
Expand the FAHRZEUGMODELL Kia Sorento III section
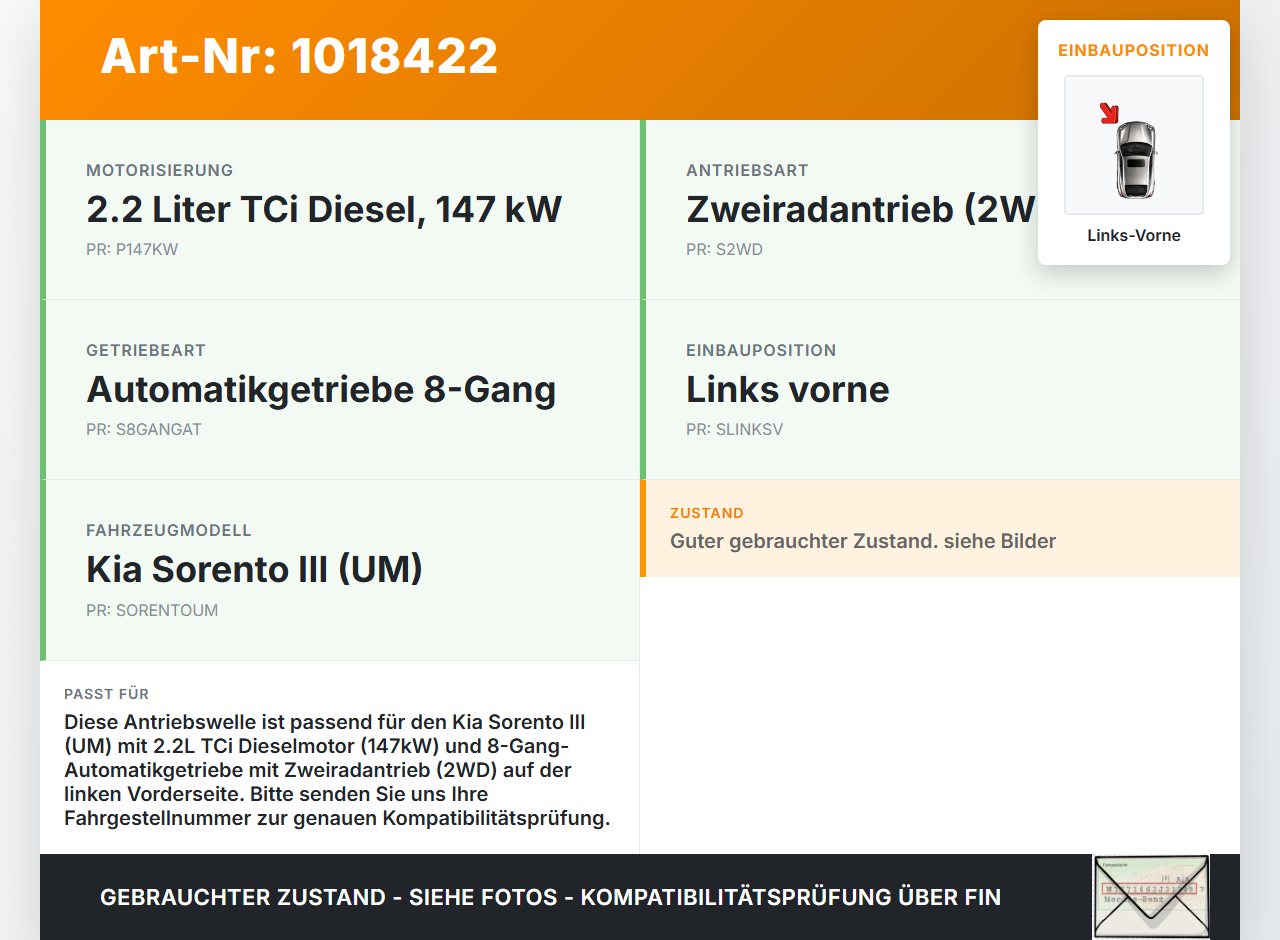coord(340,569)
